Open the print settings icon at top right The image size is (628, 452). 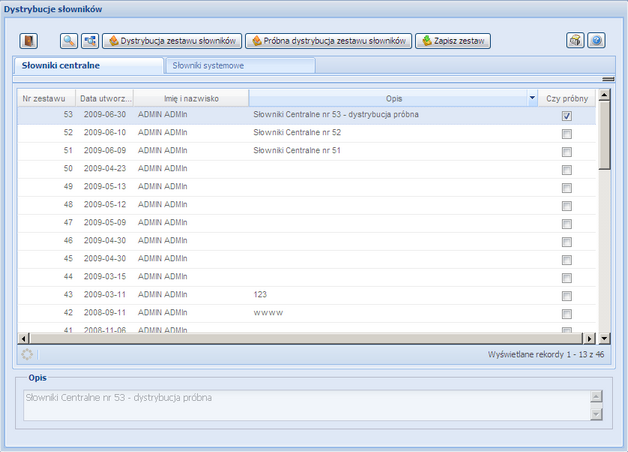(x=575, y=41)
